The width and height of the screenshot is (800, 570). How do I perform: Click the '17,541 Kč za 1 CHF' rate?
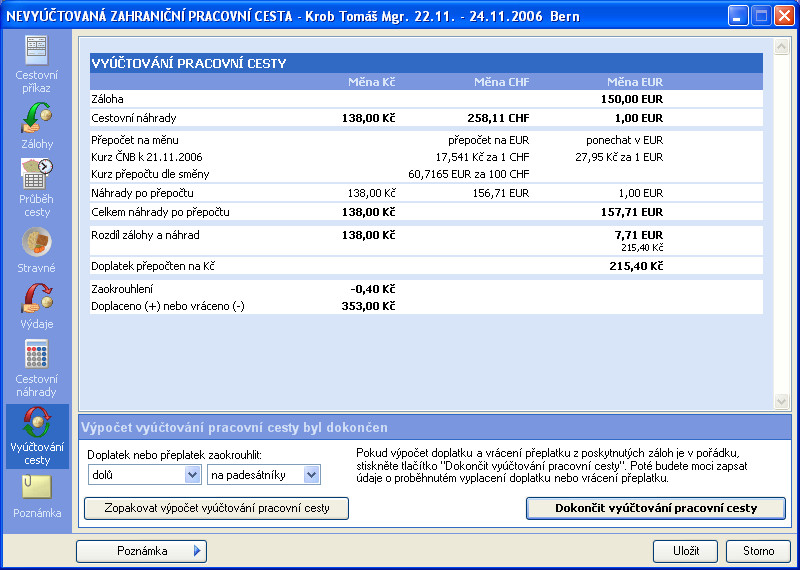(x=482, y=157)
